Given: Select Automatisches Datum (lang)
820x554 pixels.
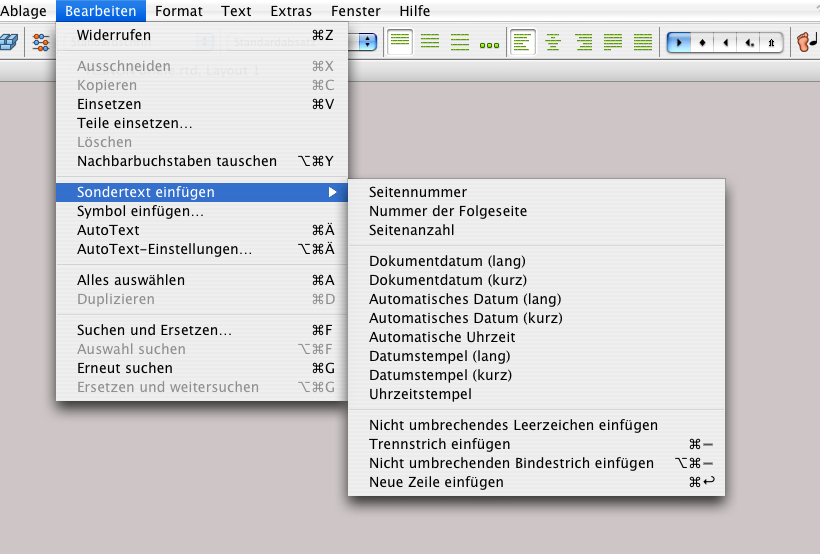Looking at the screenshot, I should 465,299.
